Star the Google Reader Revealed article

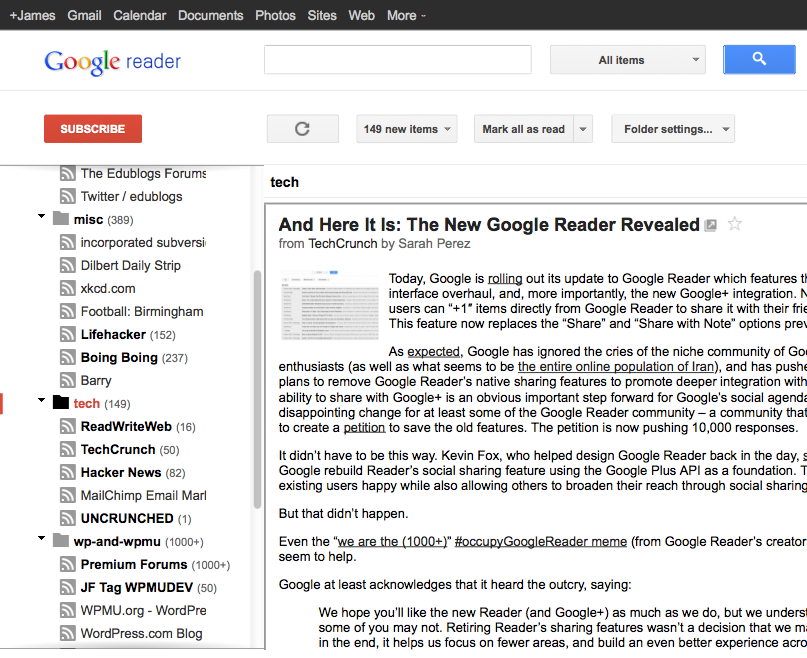click(734, 224)
